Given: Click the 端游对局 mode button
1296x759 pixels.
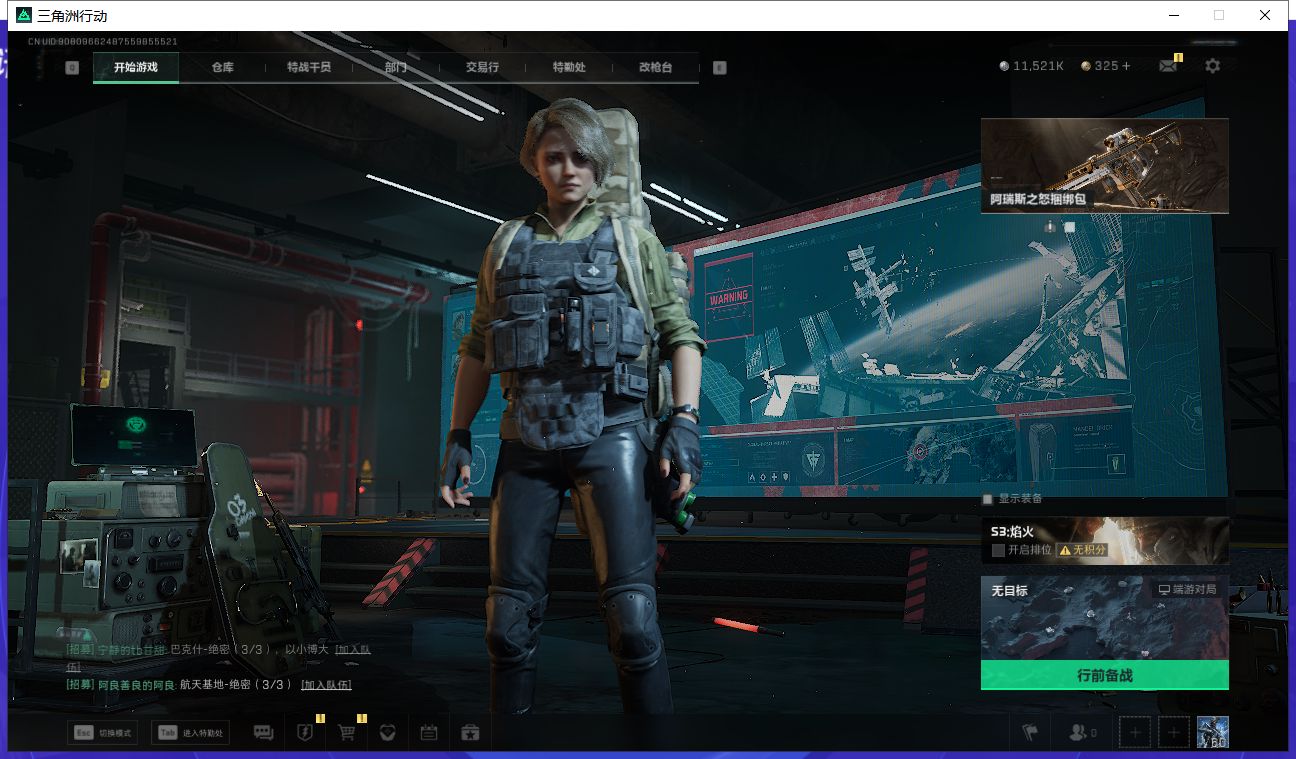Looking at the screenshot, I should (x=1187, y=590).
